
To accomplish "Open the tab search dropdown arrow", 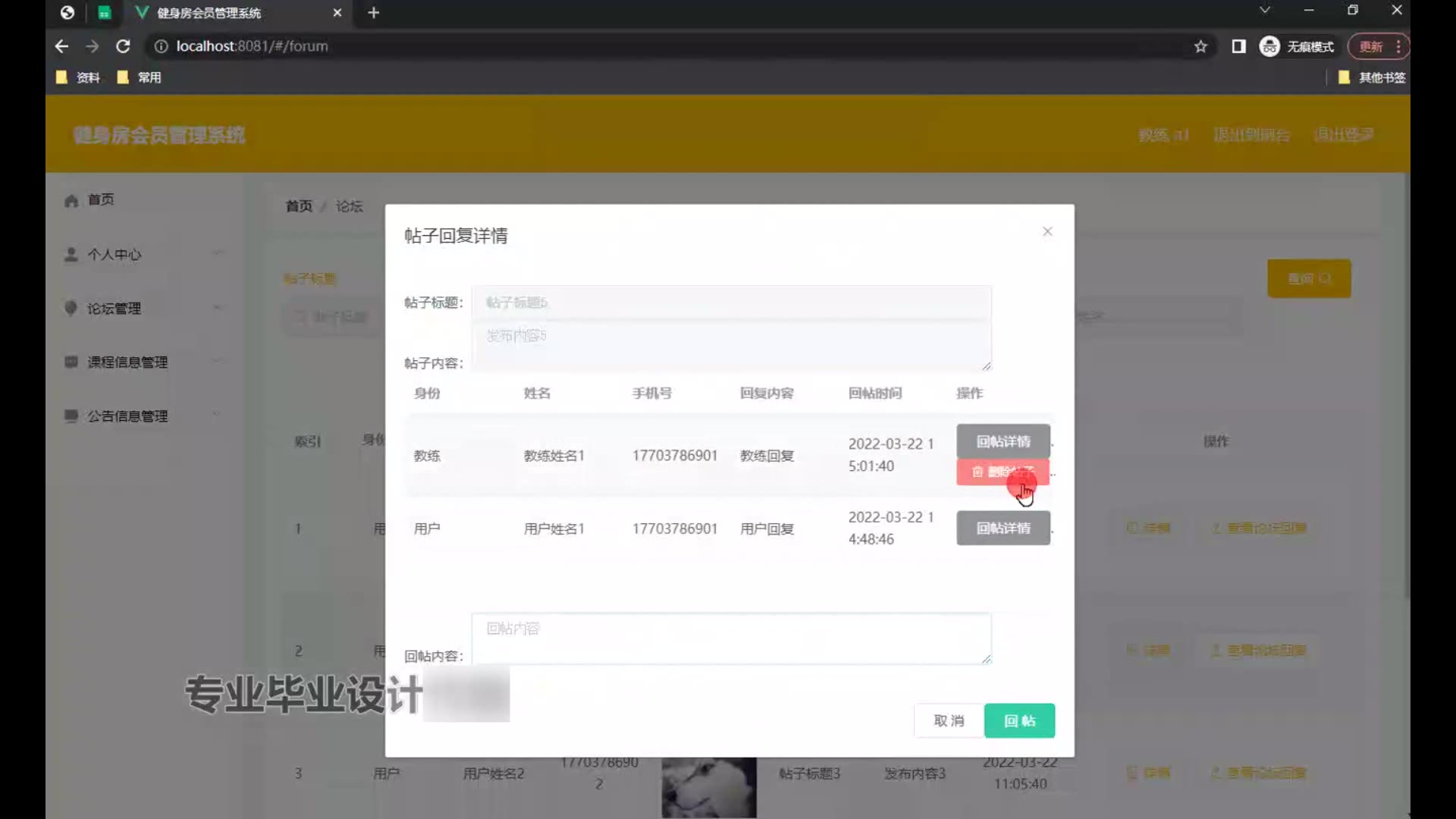I will [x=1265, y=10].
